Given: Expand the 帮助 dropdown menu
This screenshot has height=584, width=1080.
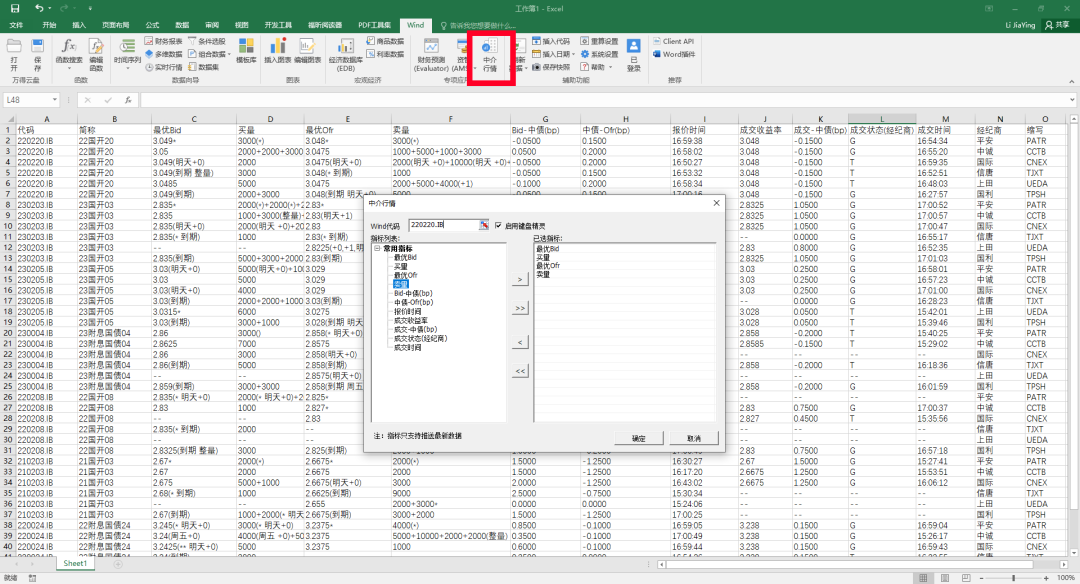Looking at the screenshot, I should pyautogui.click(x=600, y=67).
